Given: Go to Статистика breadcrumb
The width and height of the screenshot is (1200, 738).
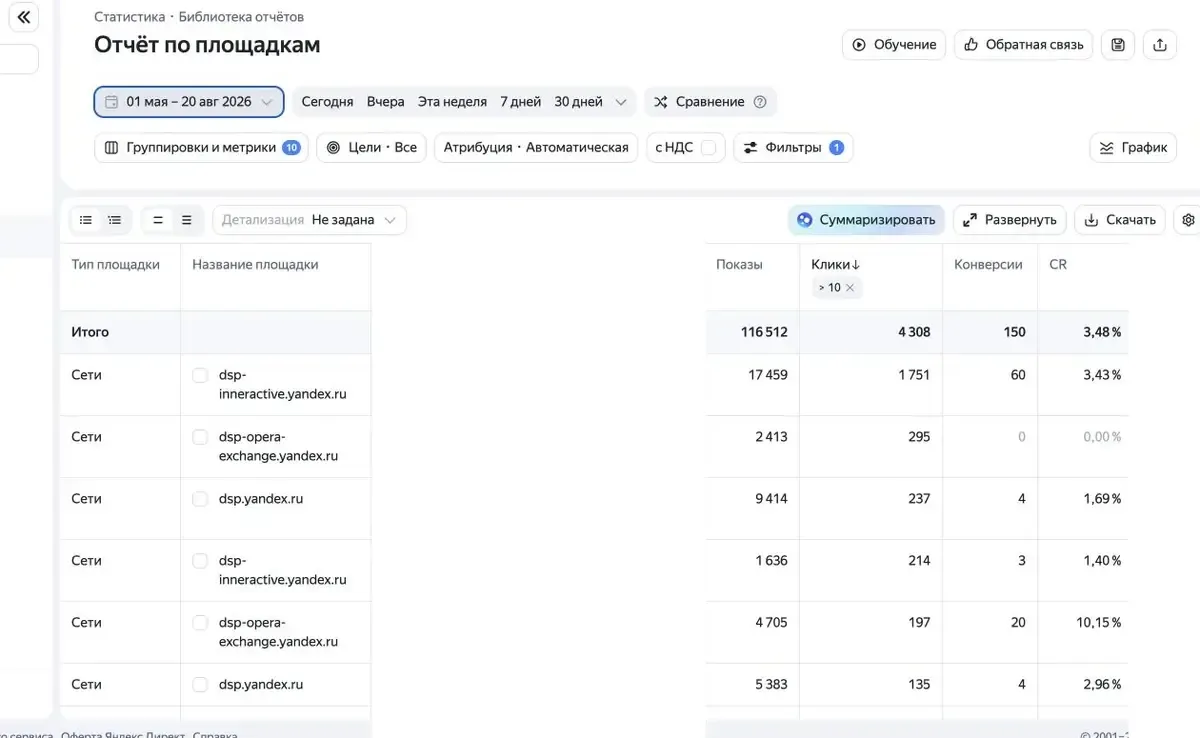Looking at the screenshot, I should (x=129, y=17).
